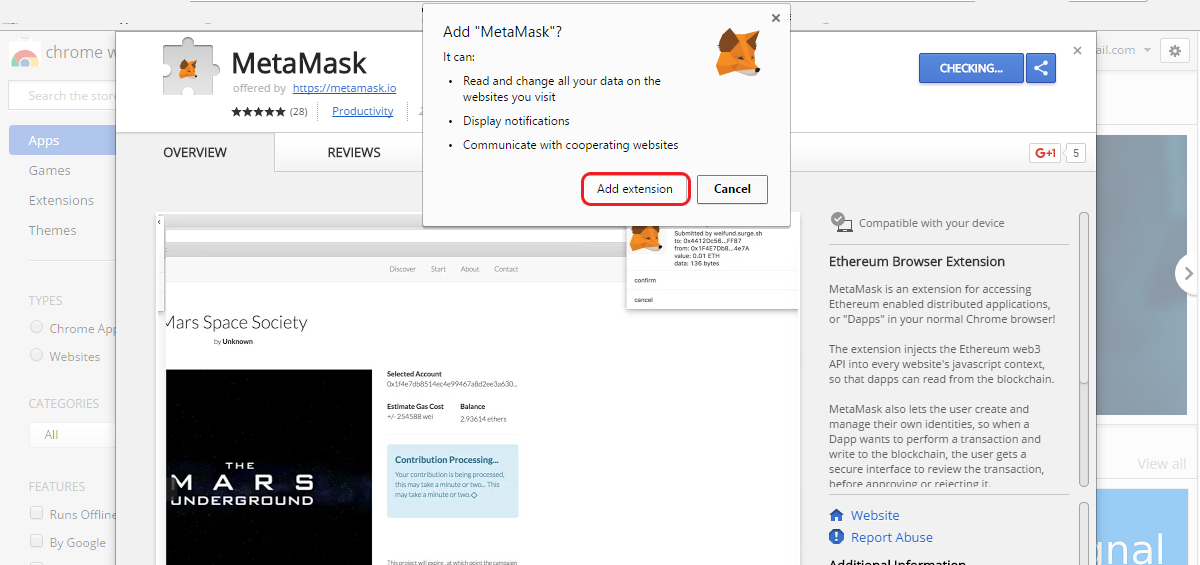1200x565 pixels.
Task: Click the Chrome web store logo
Action: tap(25, 54)
